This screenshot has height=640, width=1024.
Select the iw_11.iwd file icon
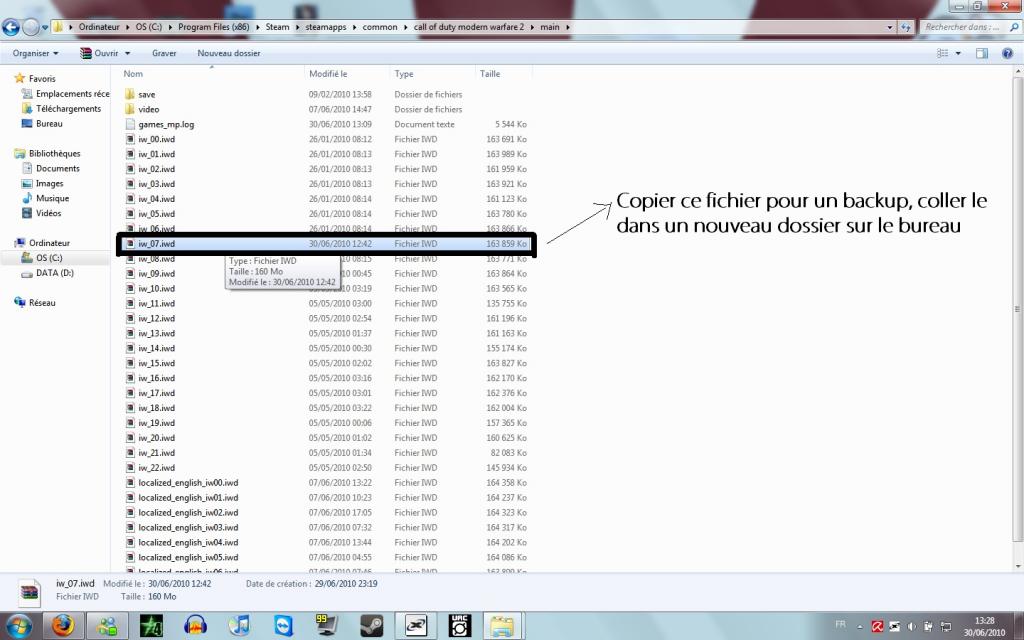(130, 303)
